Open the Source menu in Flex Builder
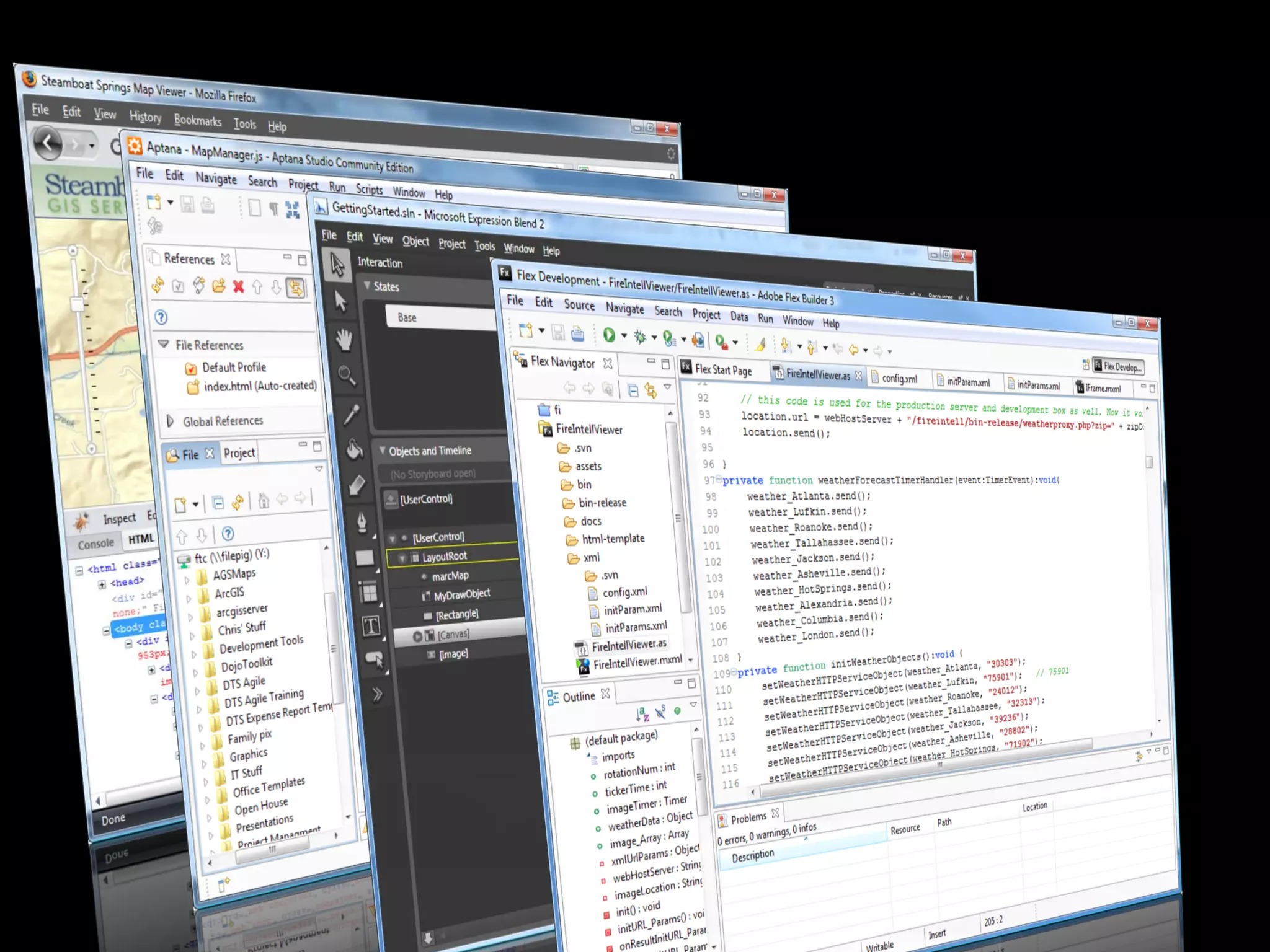Viewport: 1270px width, 952px height. click(579, 304)
